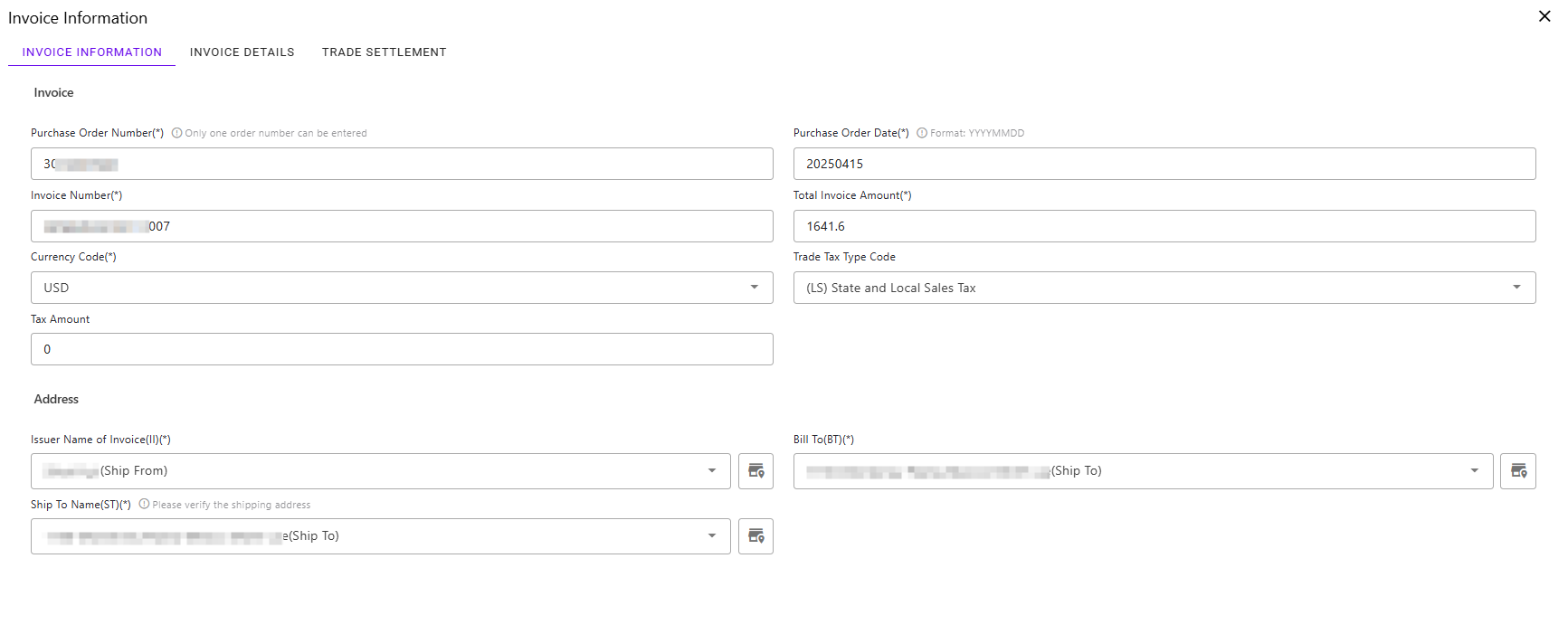Click info icon next to Purchase Order Number
The width and height of the screenshot is (1568, 634).
click(x=176, y=133)
